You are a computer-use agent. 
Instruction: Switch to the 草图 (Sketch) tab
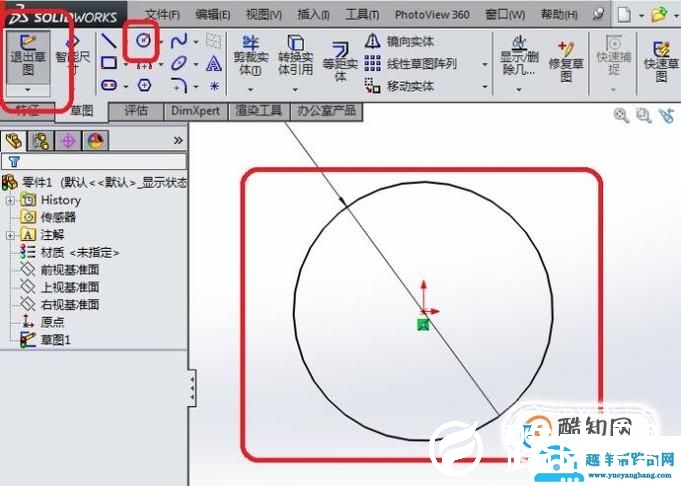[x=82, y=111]
